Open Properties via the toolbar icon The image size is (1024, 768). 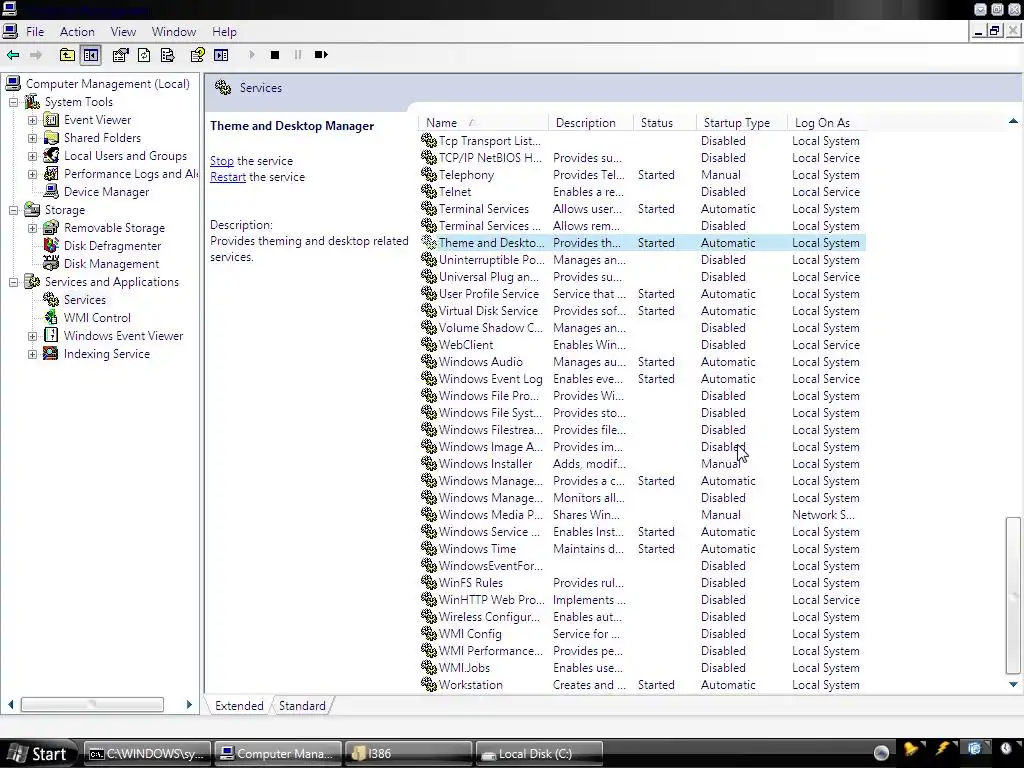tap(120, 56)
